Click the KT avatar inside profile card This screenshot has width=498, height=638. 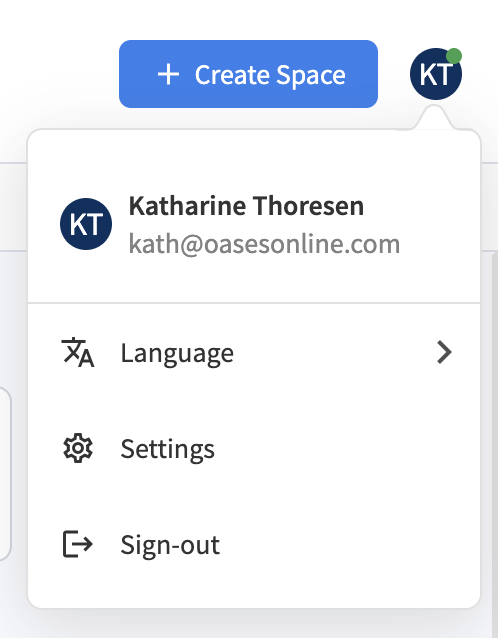(x=86, y=224)
